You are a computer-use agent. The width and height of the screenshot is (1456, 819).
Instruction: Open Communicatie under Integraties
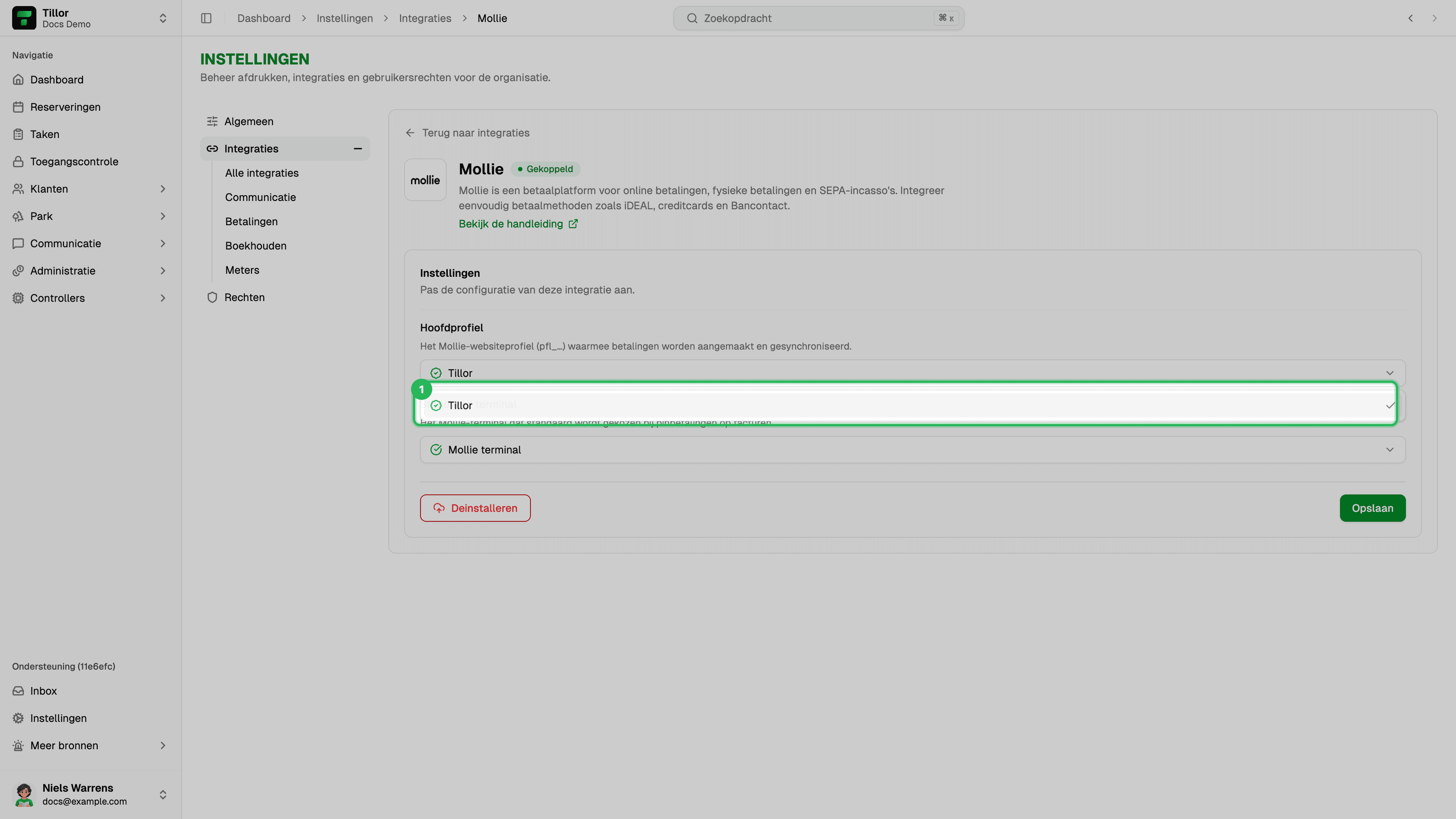pos(260,197)
